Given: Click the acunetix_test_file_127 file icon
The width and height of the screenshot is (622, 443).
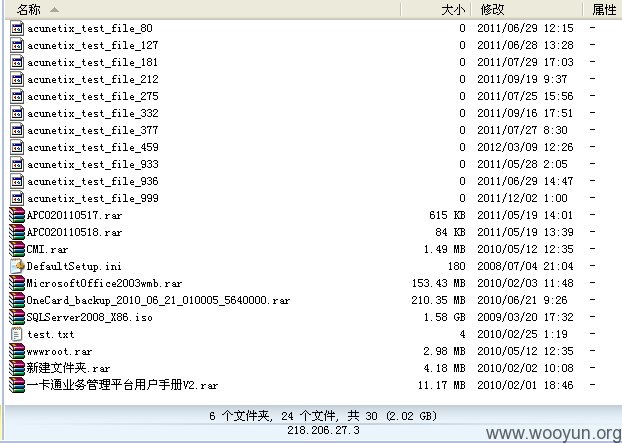Looking at the screenshot, I should click(17, 45).
